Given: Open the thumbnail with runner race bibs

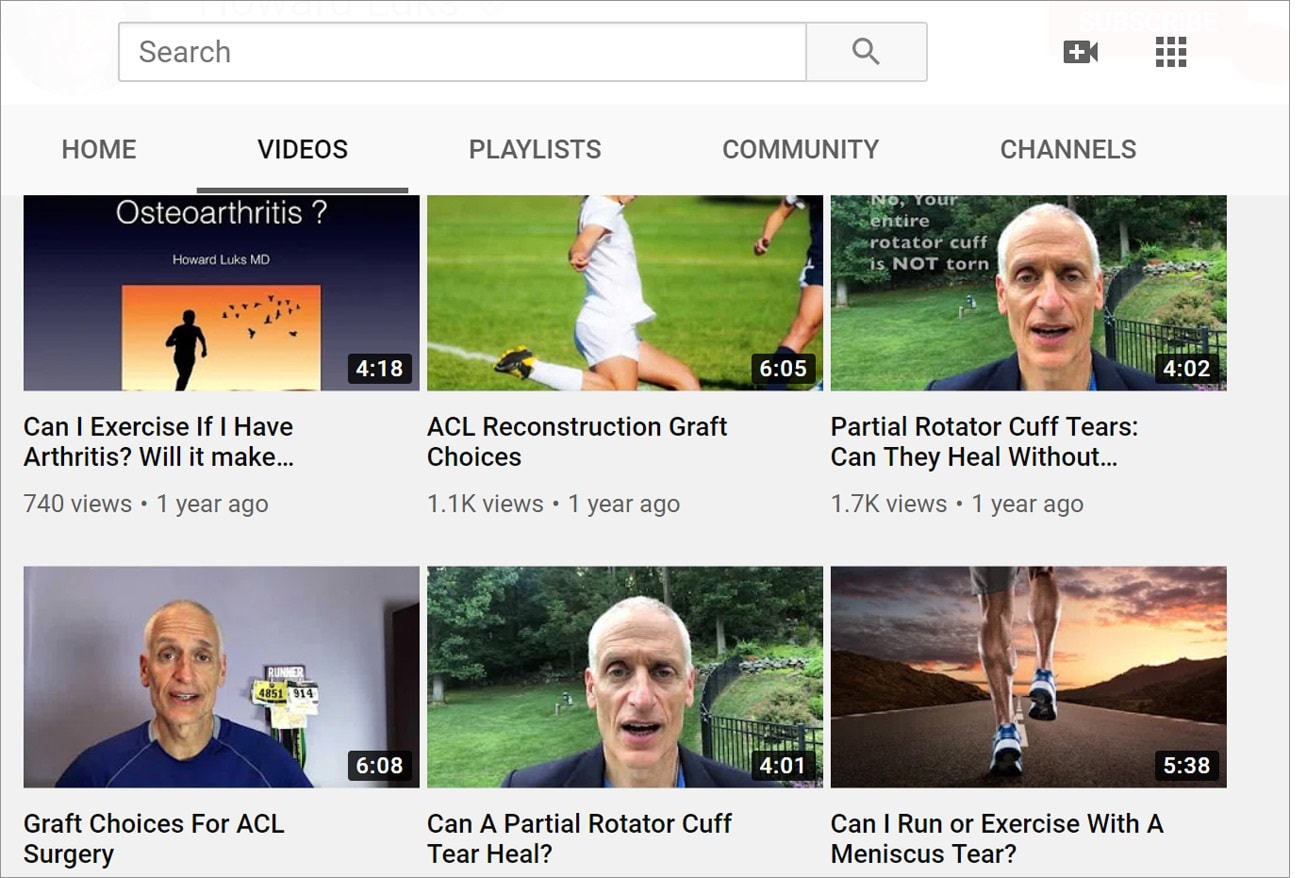Looking at the screenshot, I should (x=221, y=677).
